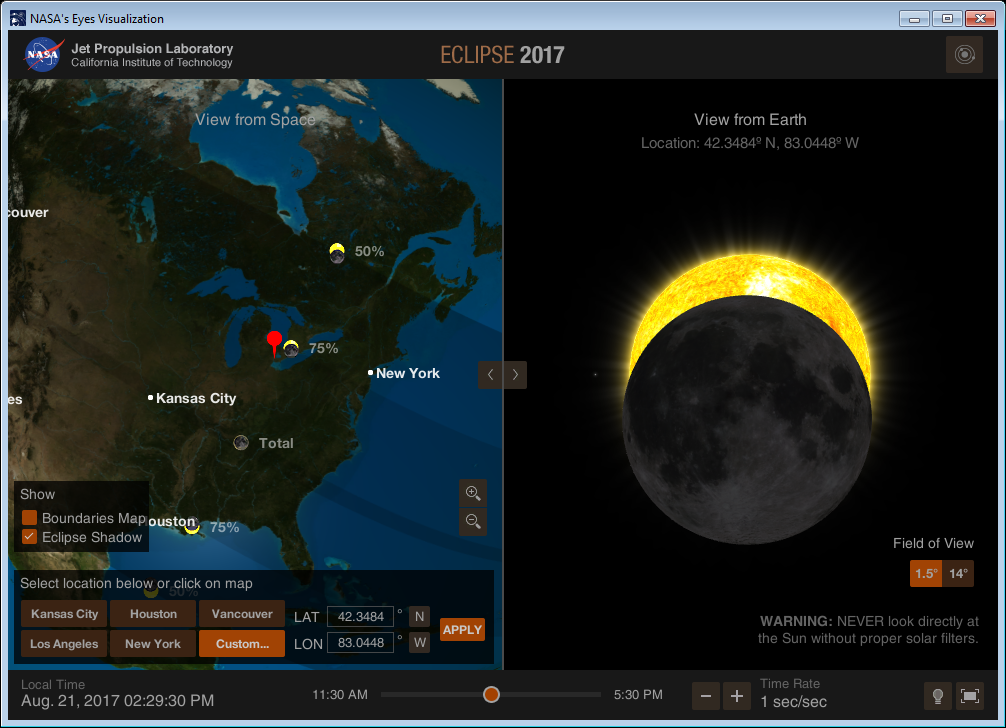Viewport: 1006px width, 728px height.
Task: Click the LAT input field
Action: coord(360,616)
